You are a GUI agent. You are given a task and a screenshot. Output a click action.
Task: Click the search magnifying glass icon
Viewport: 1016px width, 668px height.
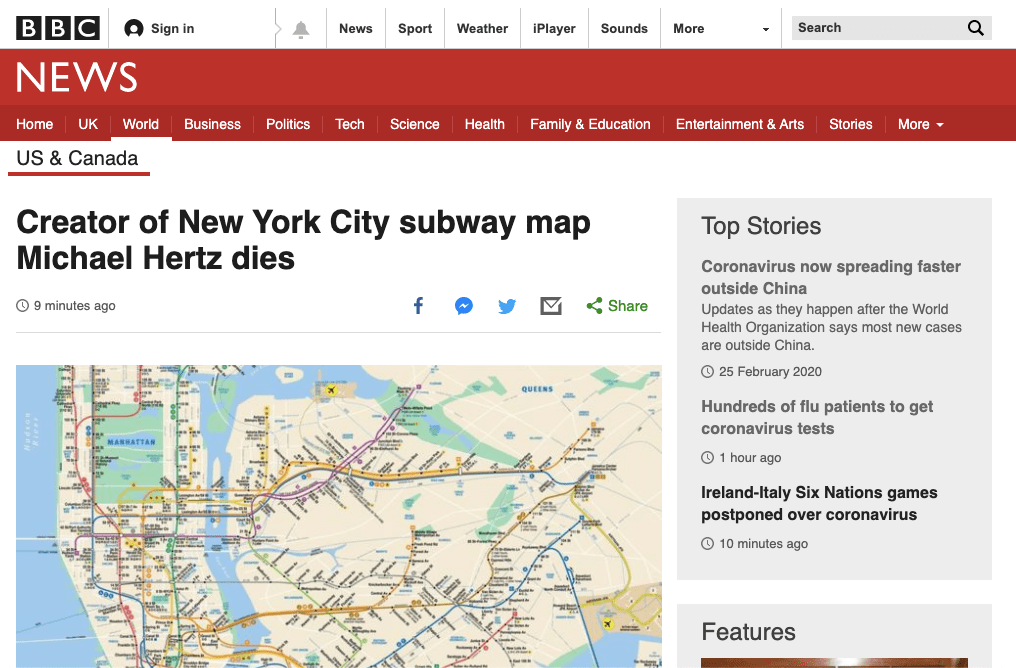(975, 27)
